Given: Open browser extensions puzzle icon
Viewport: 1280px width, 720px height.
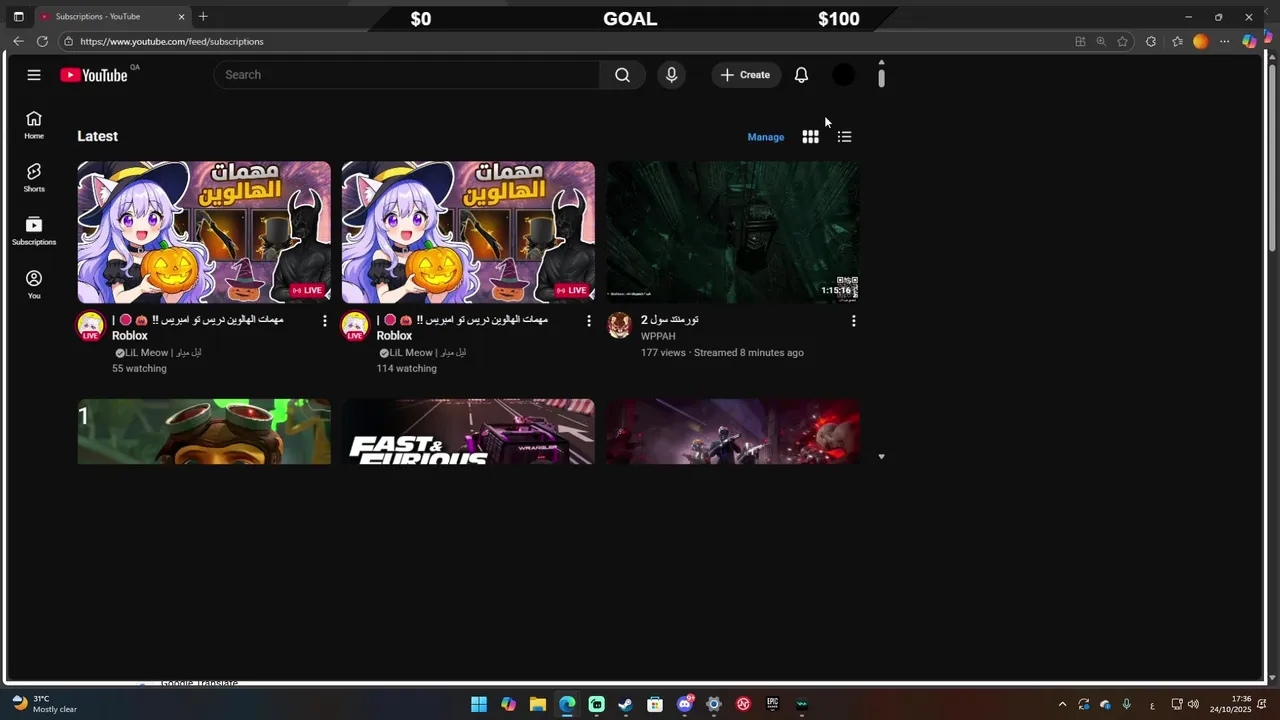Looking at the screenshot, I should (x=1151, y=41).
